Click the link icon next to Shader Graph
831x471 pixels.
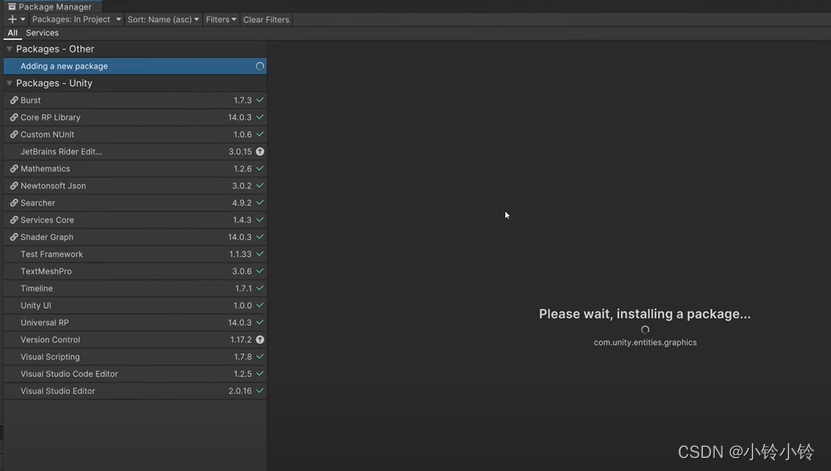pyautogui.click(x=14, y=237)
